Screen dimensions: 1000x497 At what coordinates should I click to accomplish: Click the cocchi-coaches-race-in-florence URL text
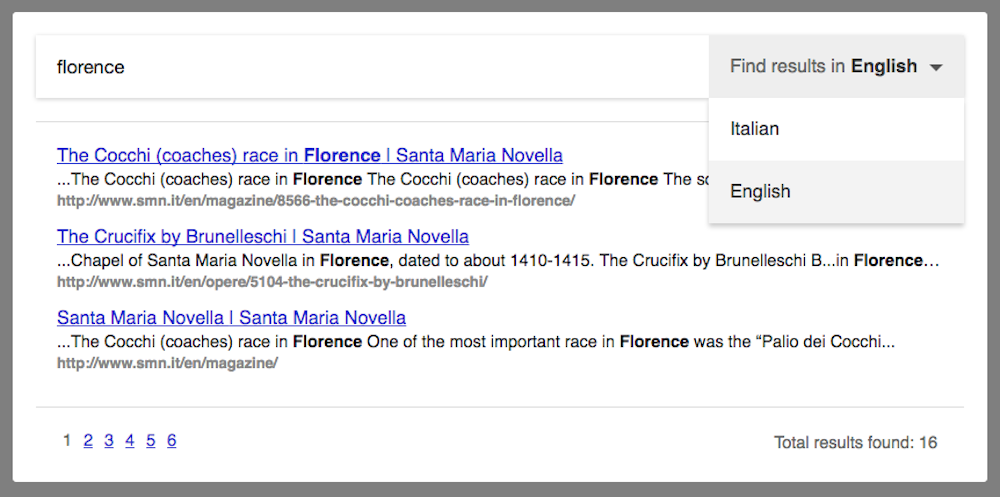[315, 200]
